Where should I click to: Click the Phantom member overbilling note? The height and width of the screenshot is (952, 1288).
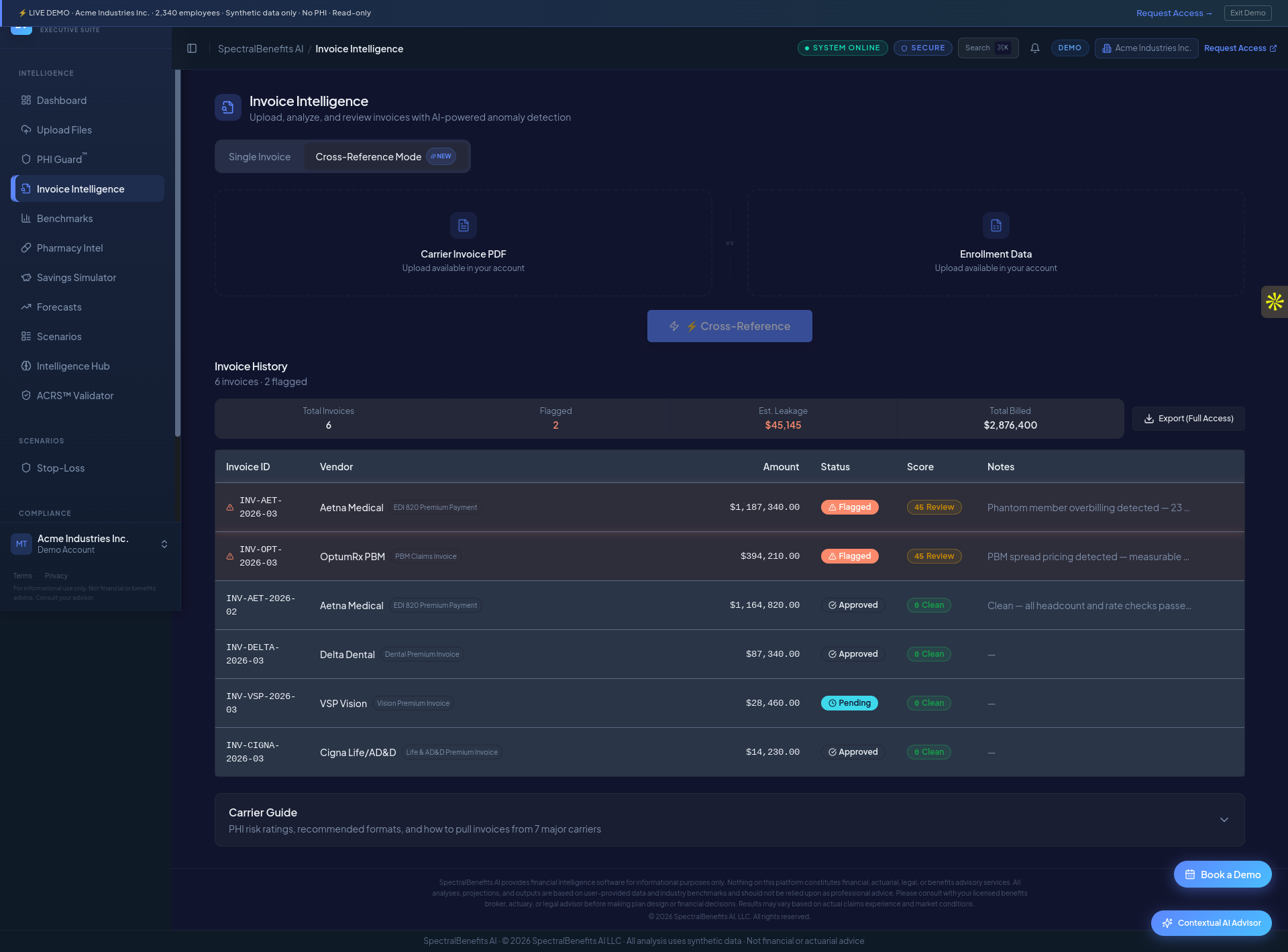[1089, 508]
